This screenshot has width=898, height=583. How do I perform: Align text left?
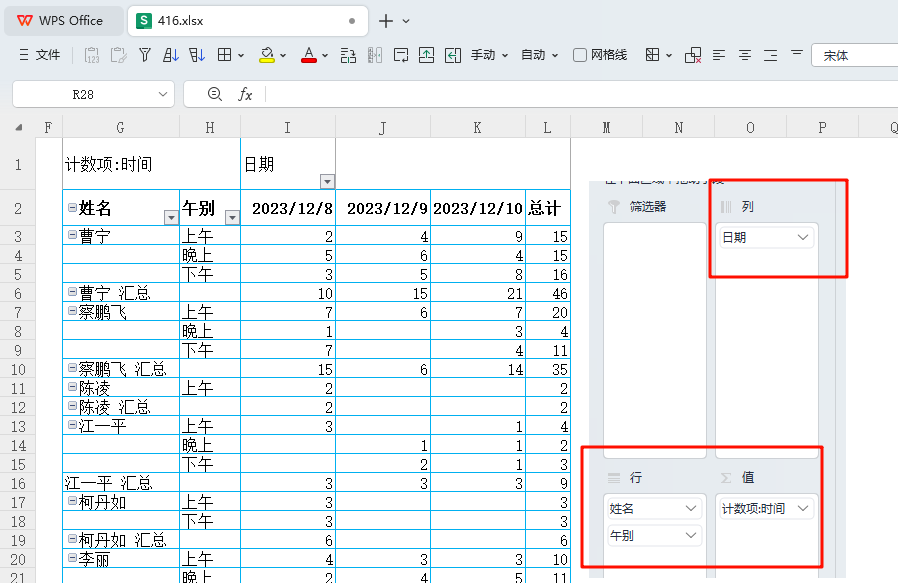point(719,55)
